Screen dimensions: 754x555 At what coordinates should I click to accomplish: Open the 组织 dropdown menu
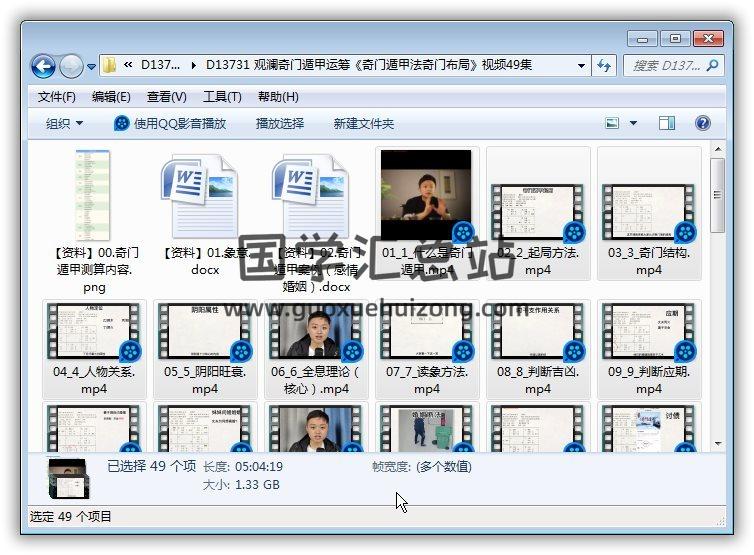(x=64, y=124)
